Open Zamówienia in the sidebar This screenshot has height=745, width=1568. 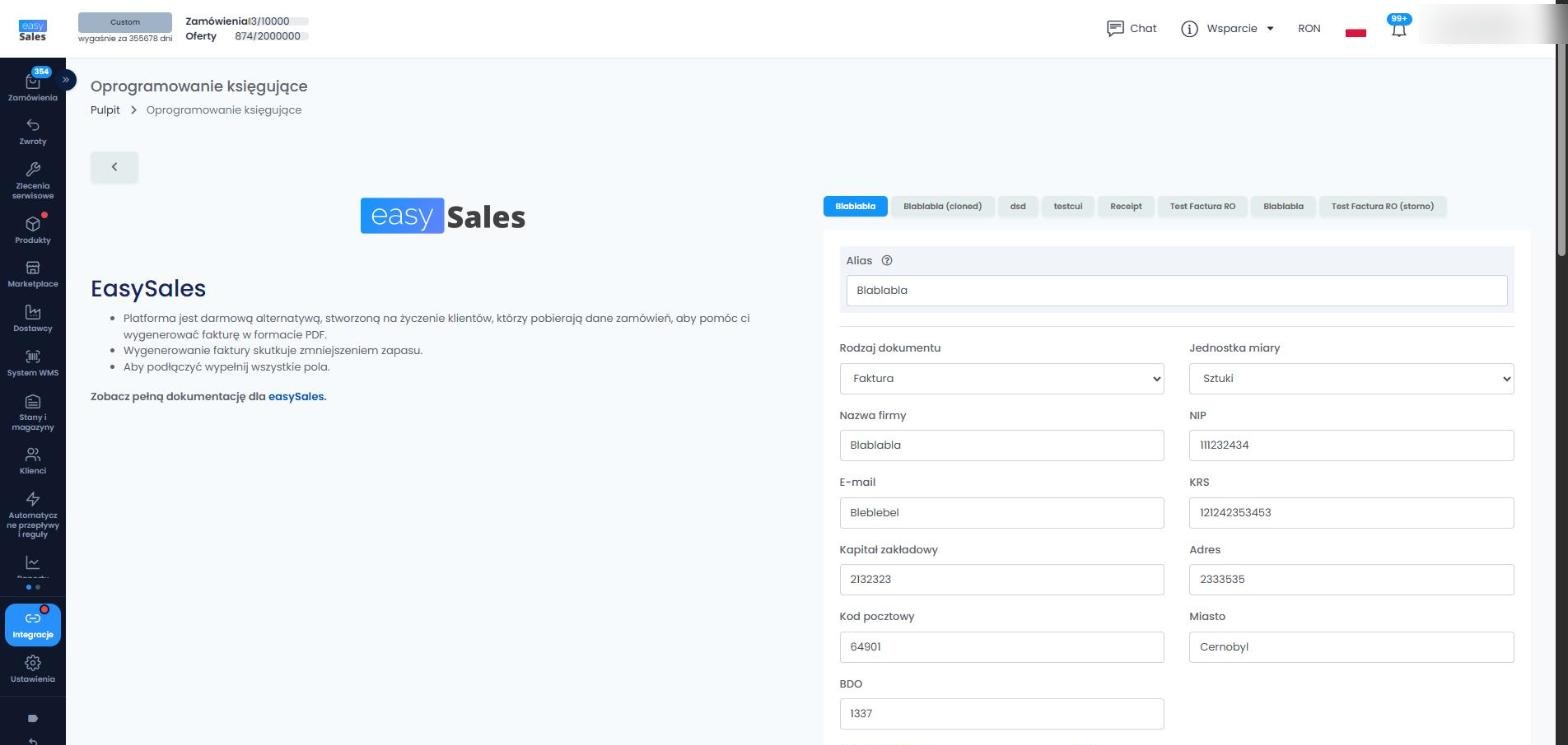[32, 85]
